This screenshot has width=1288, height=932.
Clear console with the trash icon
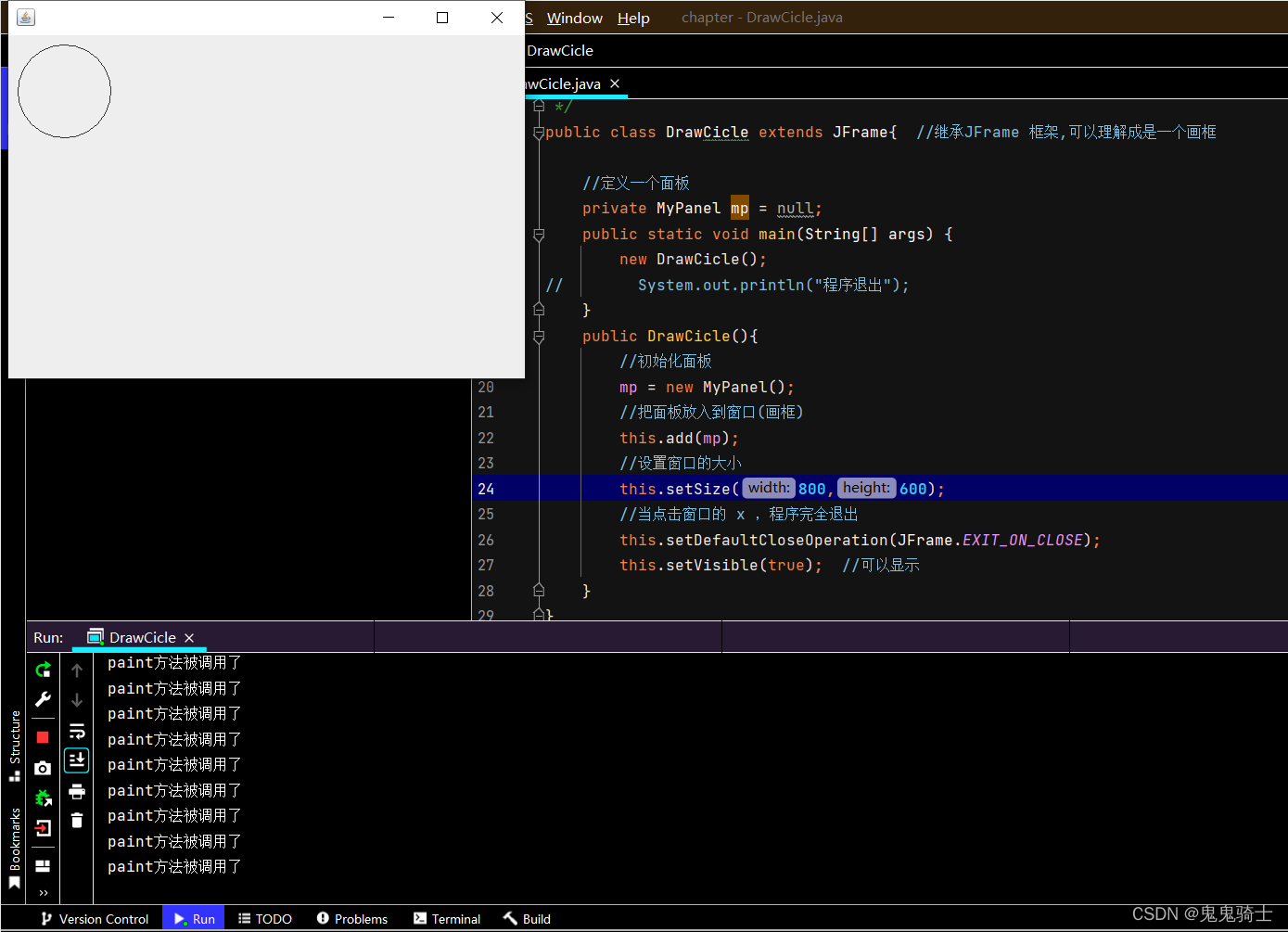point(77,820)
